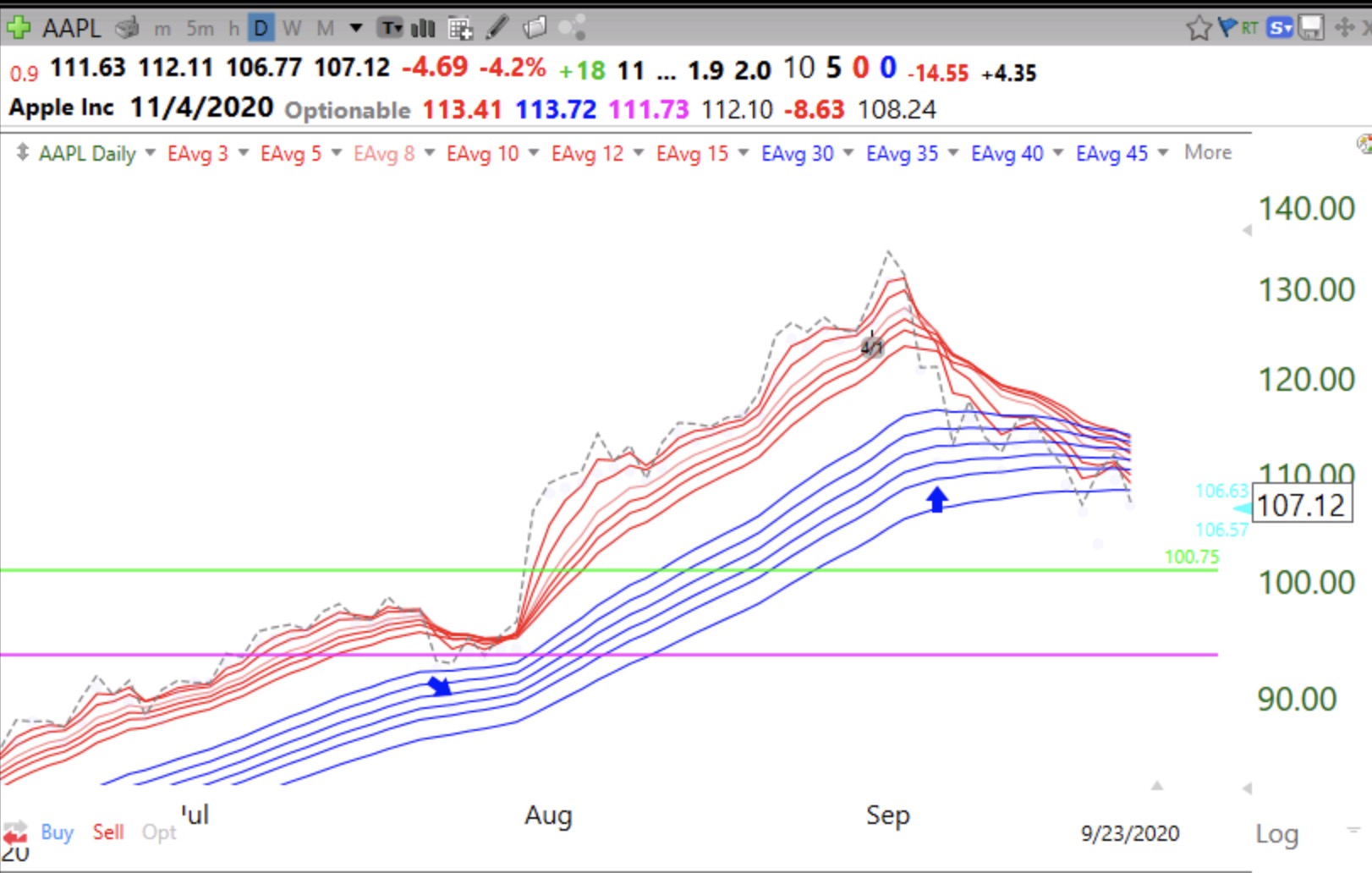Open the AAPL Daily price plot dropdown
Image resolution: width=1372 pixels, height=873 pixels.
(x=151, y=153)
